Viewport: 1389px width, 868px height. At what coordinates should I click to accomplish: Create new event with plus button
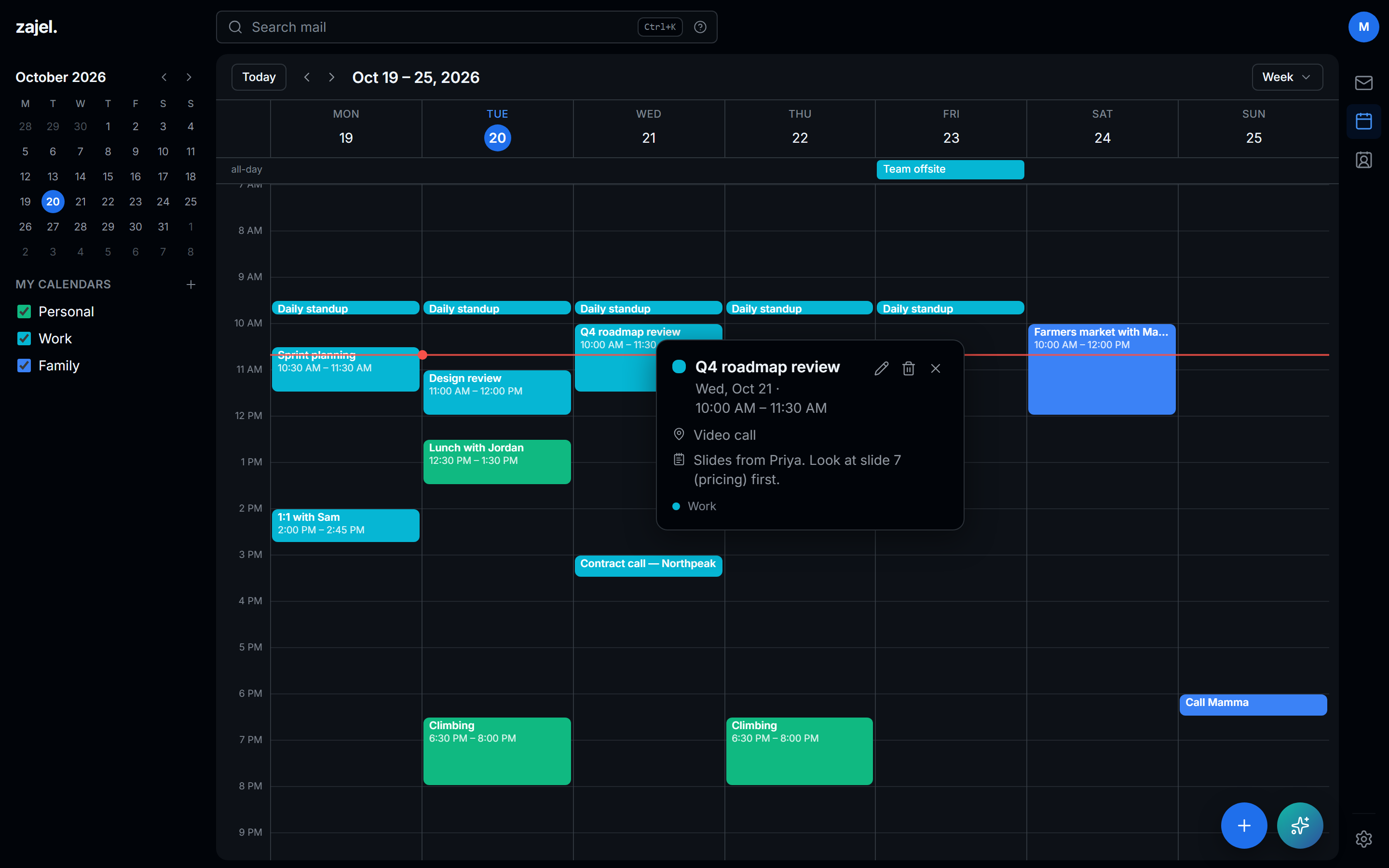pyautogui.click(x=1244, y=825)
